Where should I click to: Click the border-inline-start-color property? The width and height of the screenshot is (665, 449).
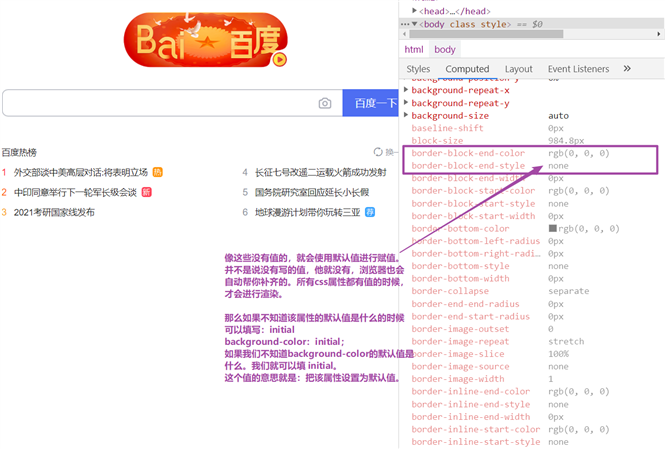click(x=475, y=429)
